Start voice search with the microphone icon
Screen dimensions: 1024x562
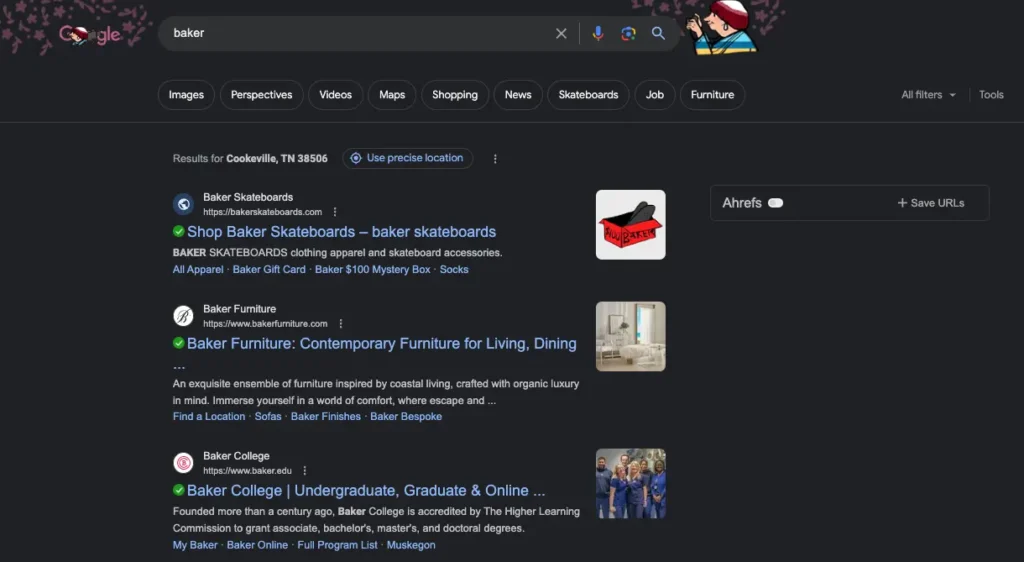click(598, 33)
